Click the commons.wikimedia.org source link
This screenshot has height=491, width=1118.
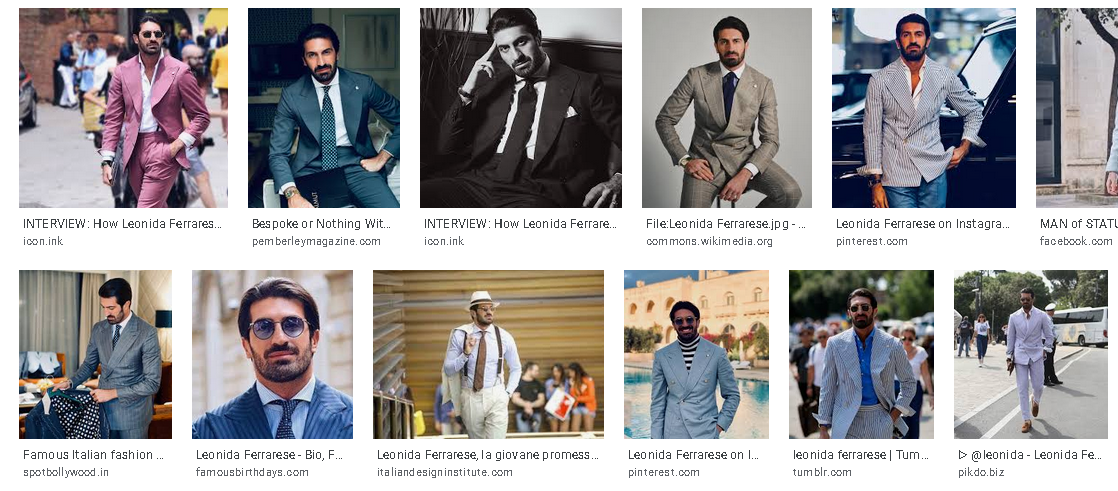click(x=709, y=242)
